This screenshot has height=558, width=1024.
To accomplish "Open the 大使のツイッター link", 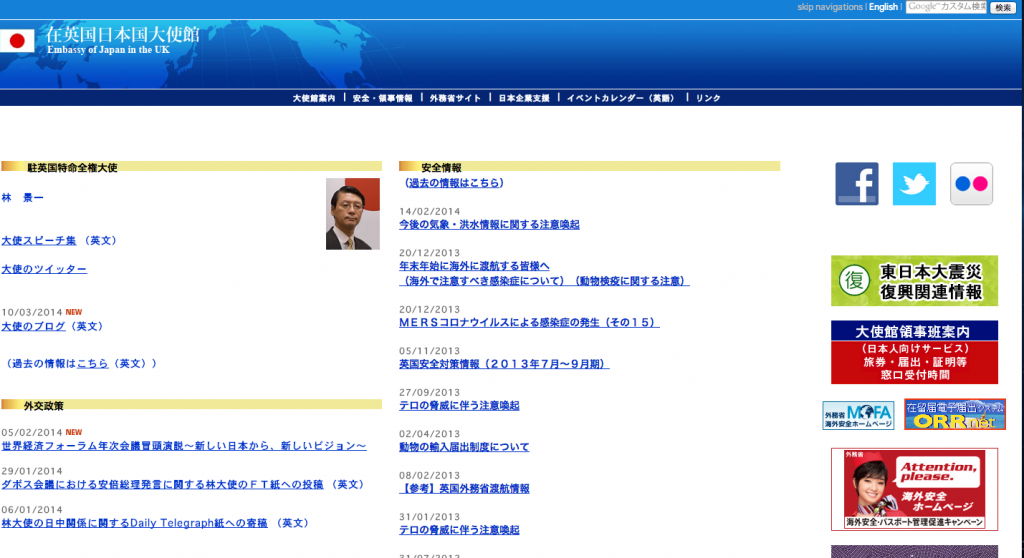I will click(44, 269).
